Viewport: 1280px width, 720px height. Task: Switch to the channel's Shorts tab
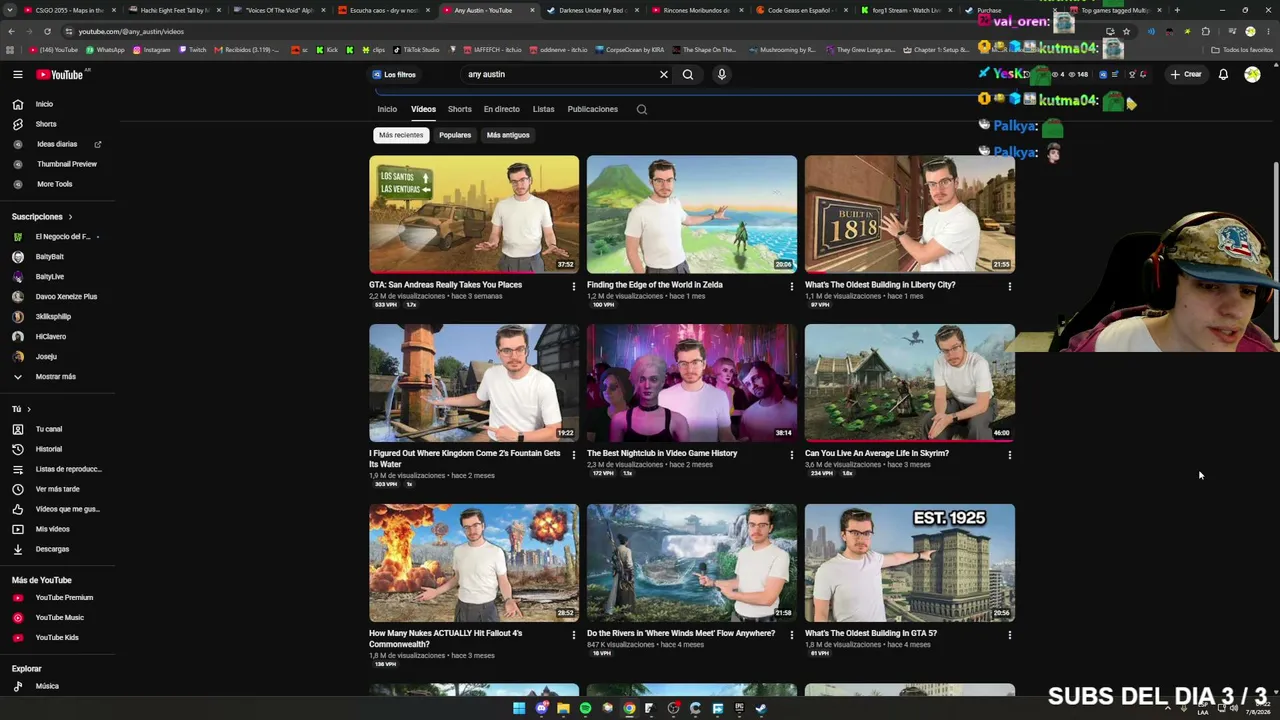coord(460,109)
